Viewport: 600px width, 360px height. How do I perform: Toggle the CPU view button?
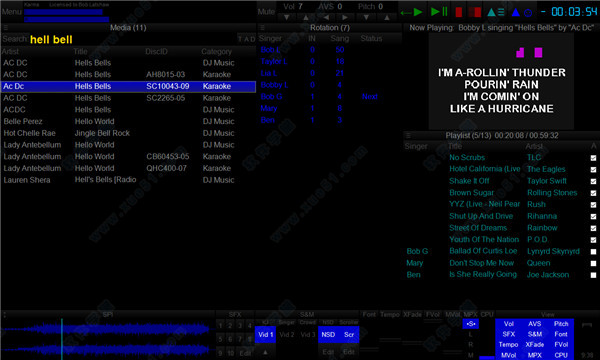click(561, 355)
